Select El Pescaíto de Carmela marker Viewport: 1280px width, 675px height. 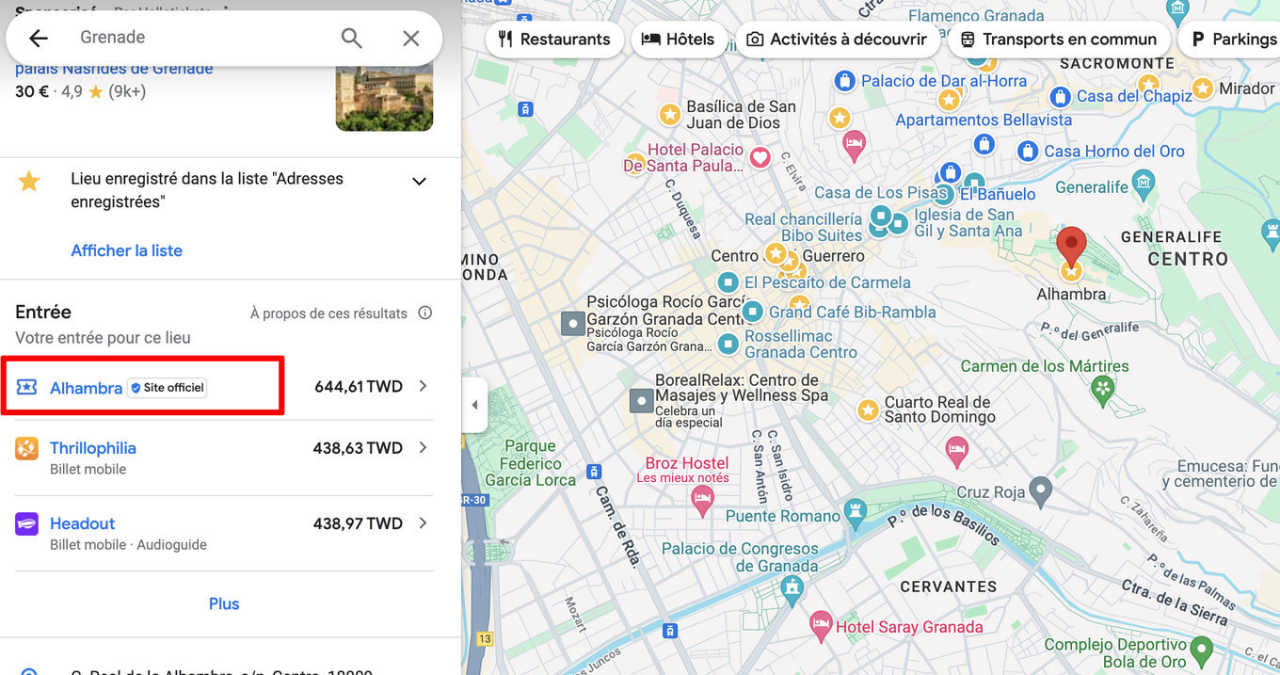(728, 283)
